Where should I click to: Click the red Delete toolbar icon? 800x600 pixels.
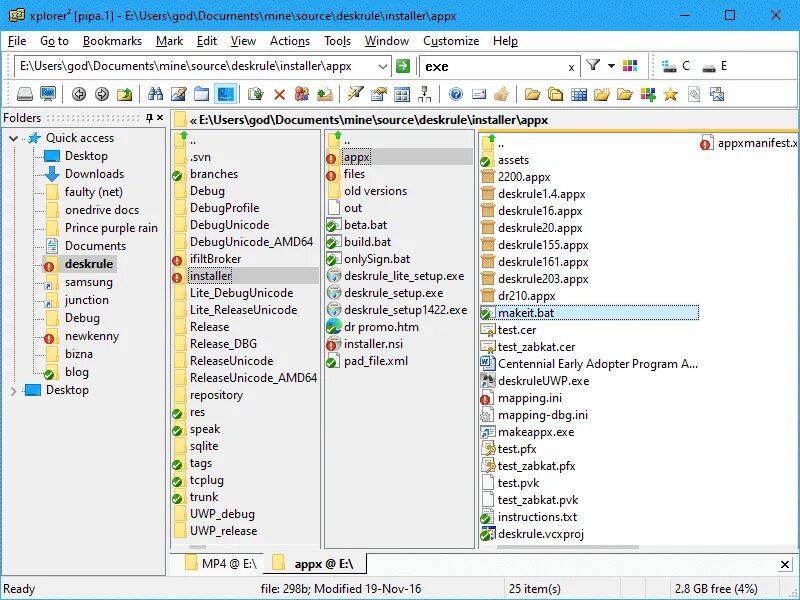pyautogui.click(x=279, y=93)
